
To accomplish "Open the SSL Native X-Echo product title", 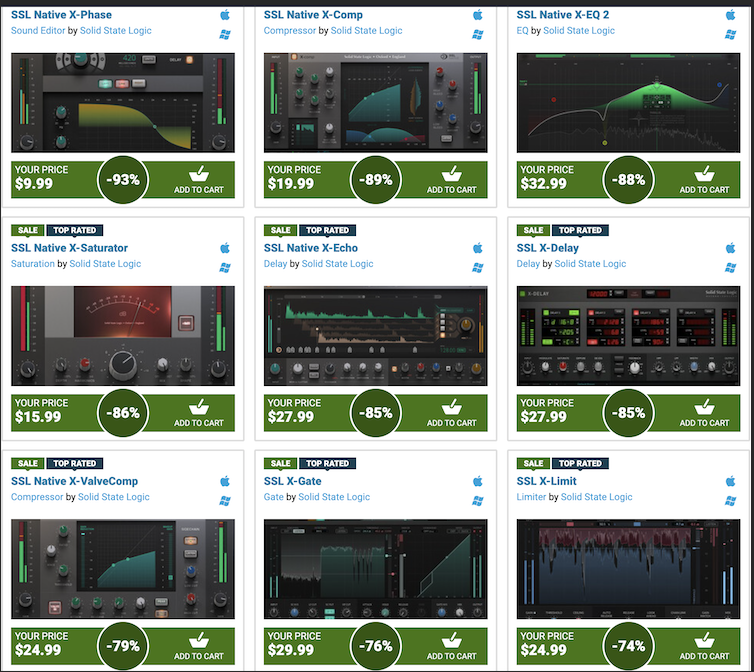I will (x=311, y=248).
